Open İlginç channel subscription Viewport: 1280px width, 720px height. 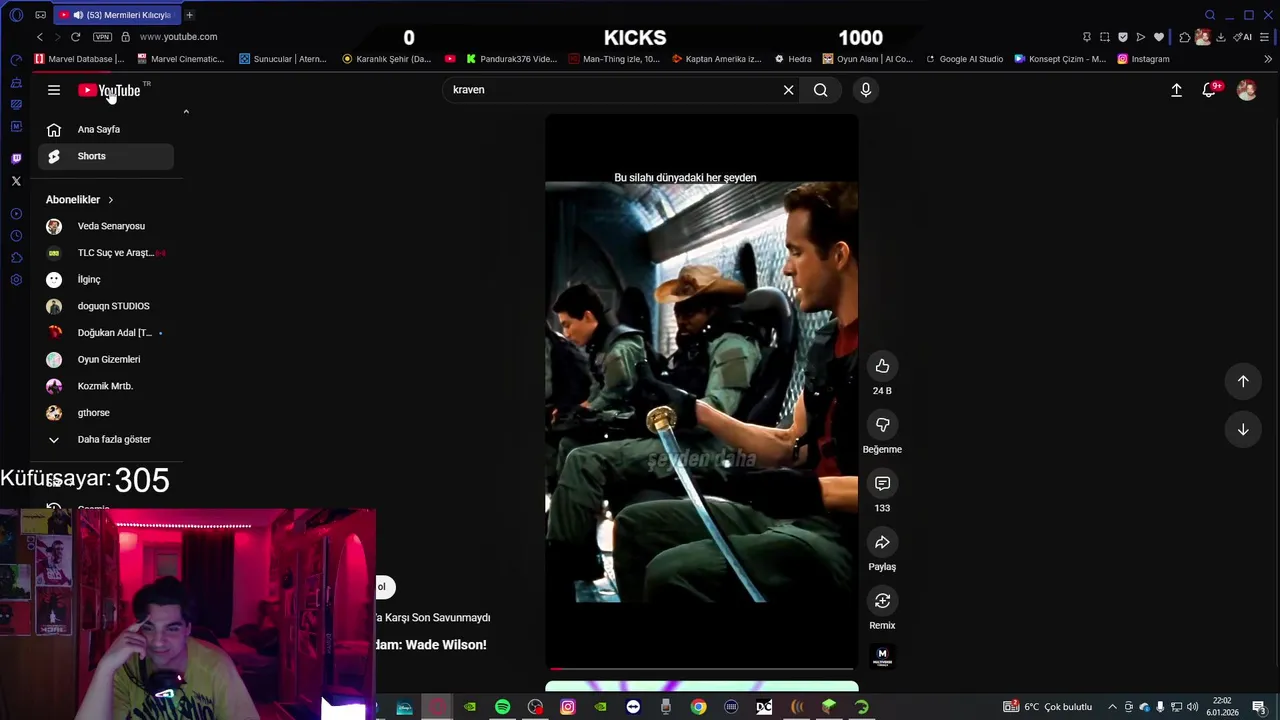coord(106,279)
